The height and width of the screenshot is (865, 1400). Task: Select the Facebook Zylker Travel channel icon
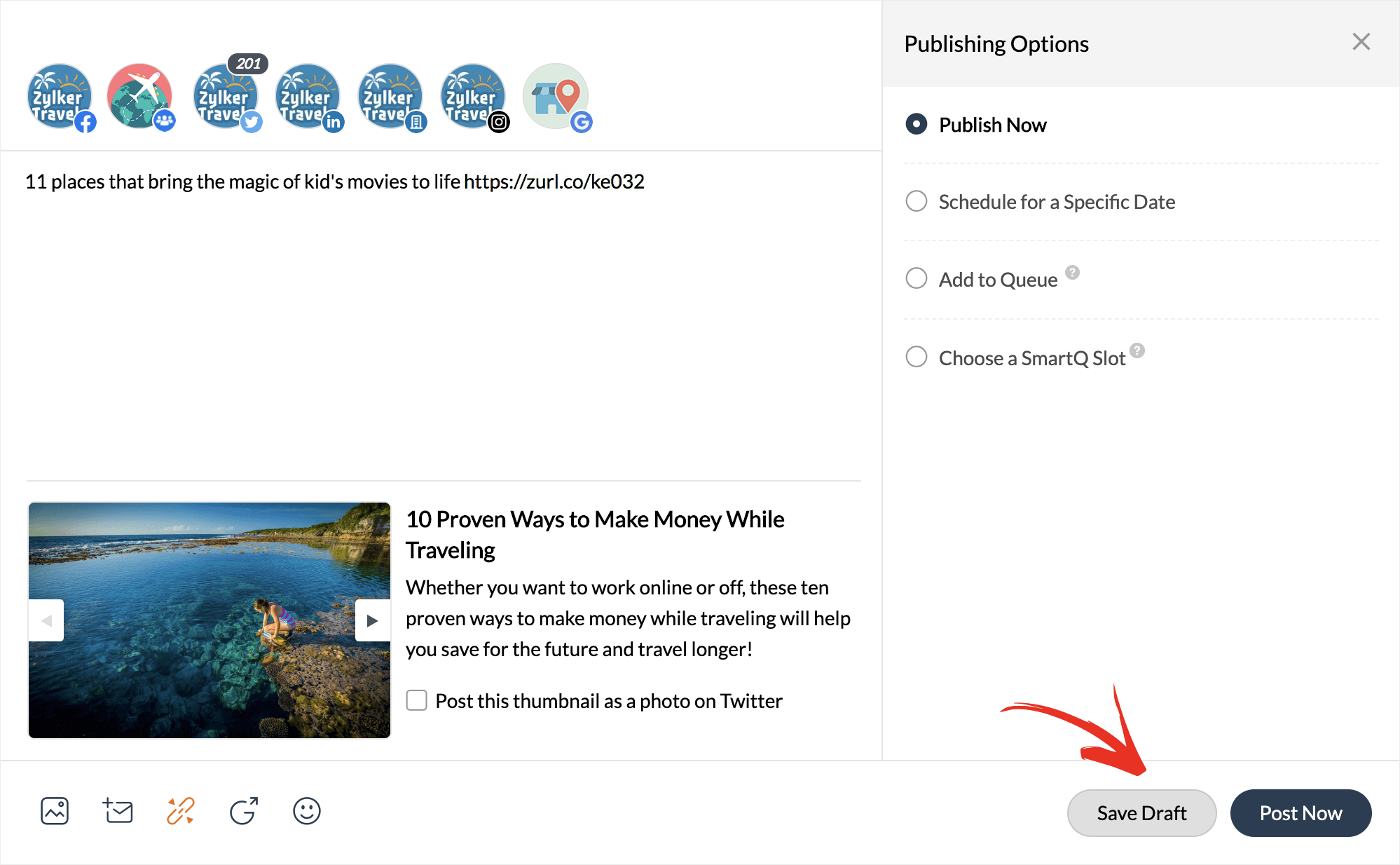coord(60,97)
